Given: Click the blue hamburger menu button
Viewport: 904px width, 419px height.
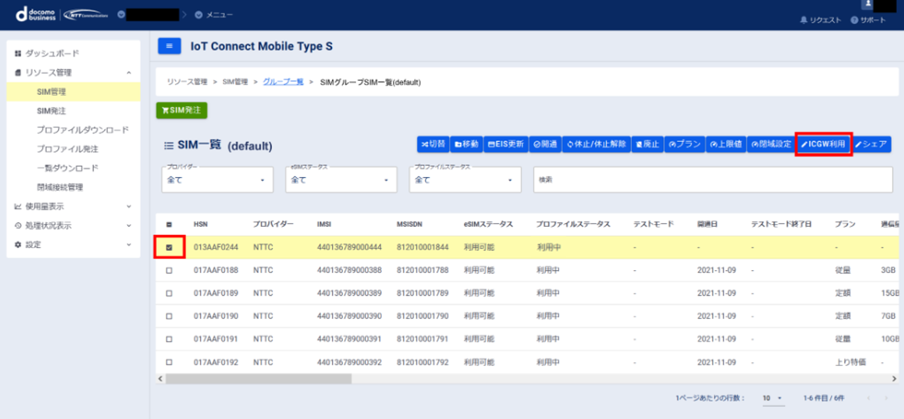Looking at the screenshot, I should tap(169, 46).
